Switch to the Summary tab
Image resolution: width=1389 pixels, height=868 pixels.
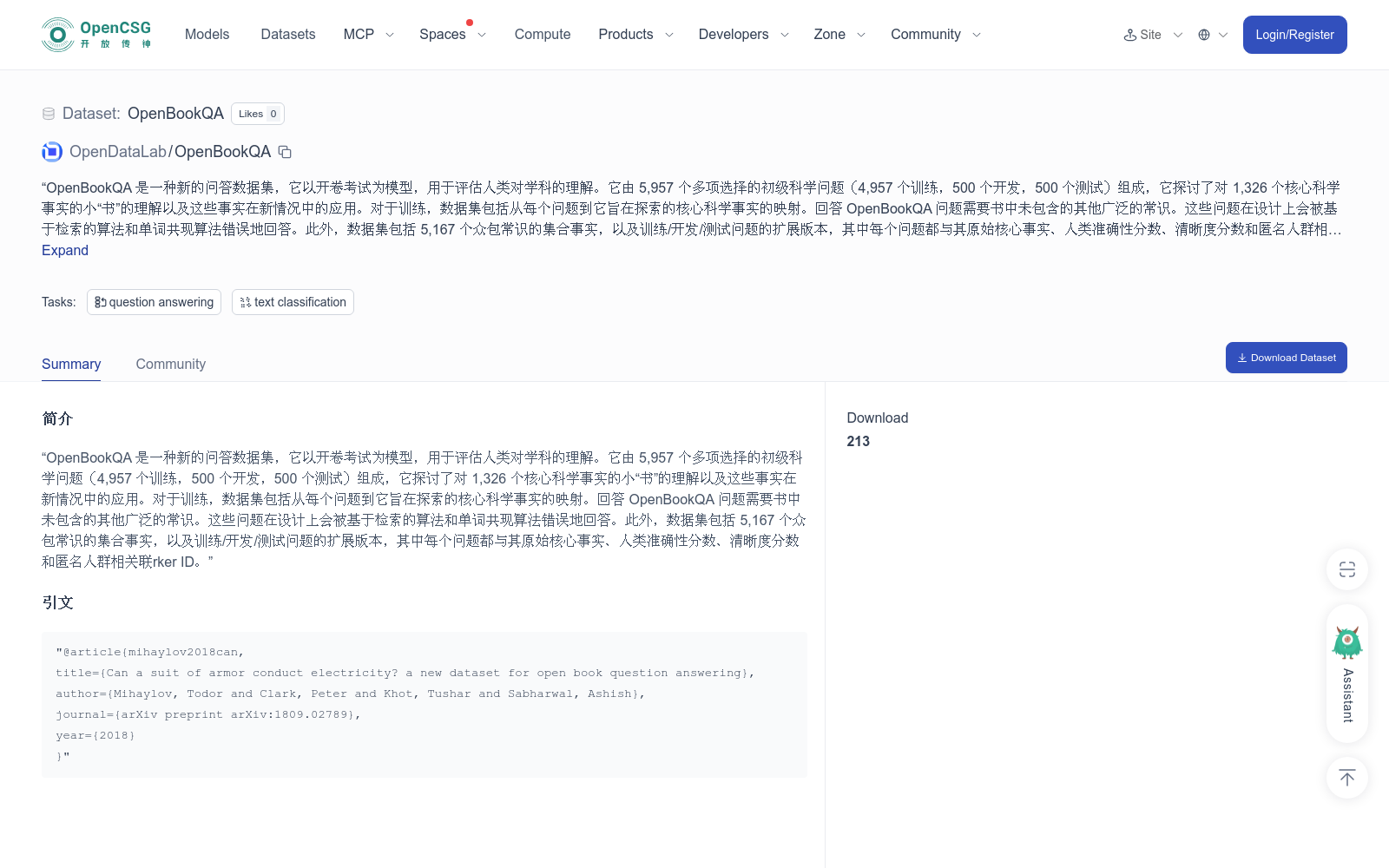click(x=71, y=364)
